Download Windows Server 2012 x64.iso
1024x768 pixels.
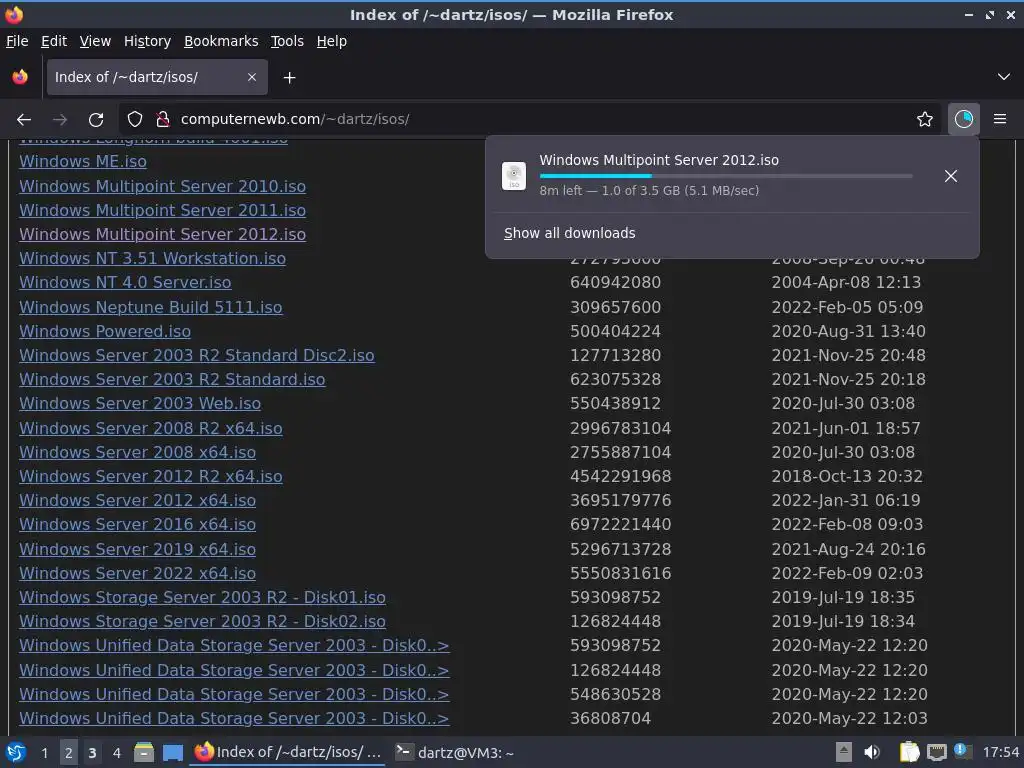coord(138,500)
